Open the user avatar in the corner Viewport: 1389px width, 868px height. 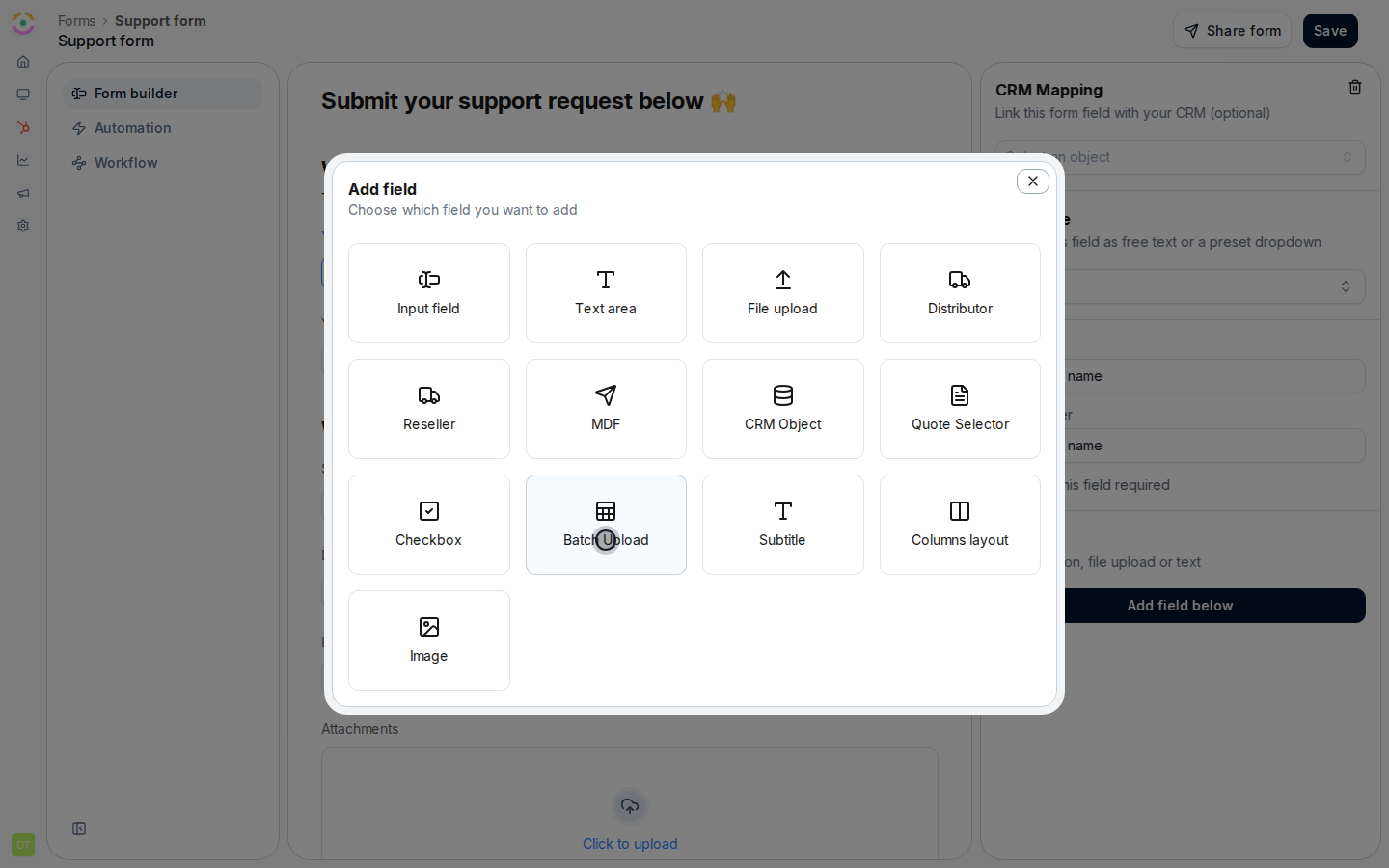pos(23,845)
